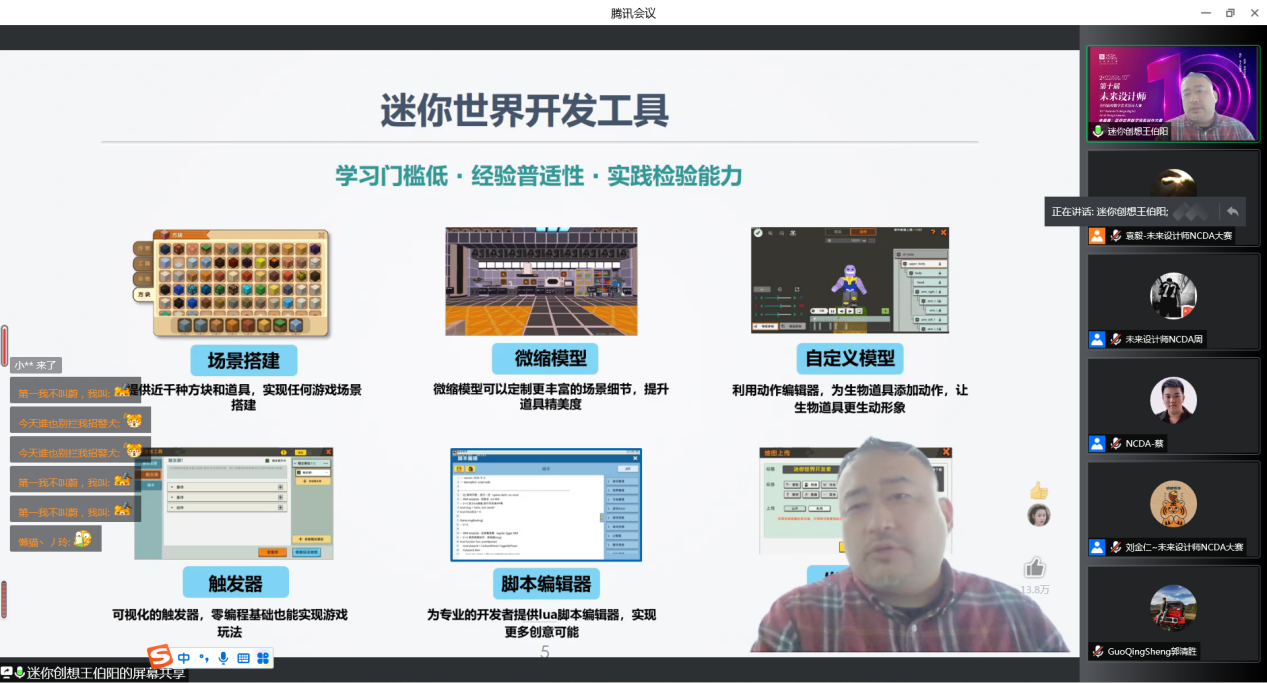The image size is (1267, 683).
Task: Click the script editor screenshot above 脚本编辑器
Action: point(546,504)
